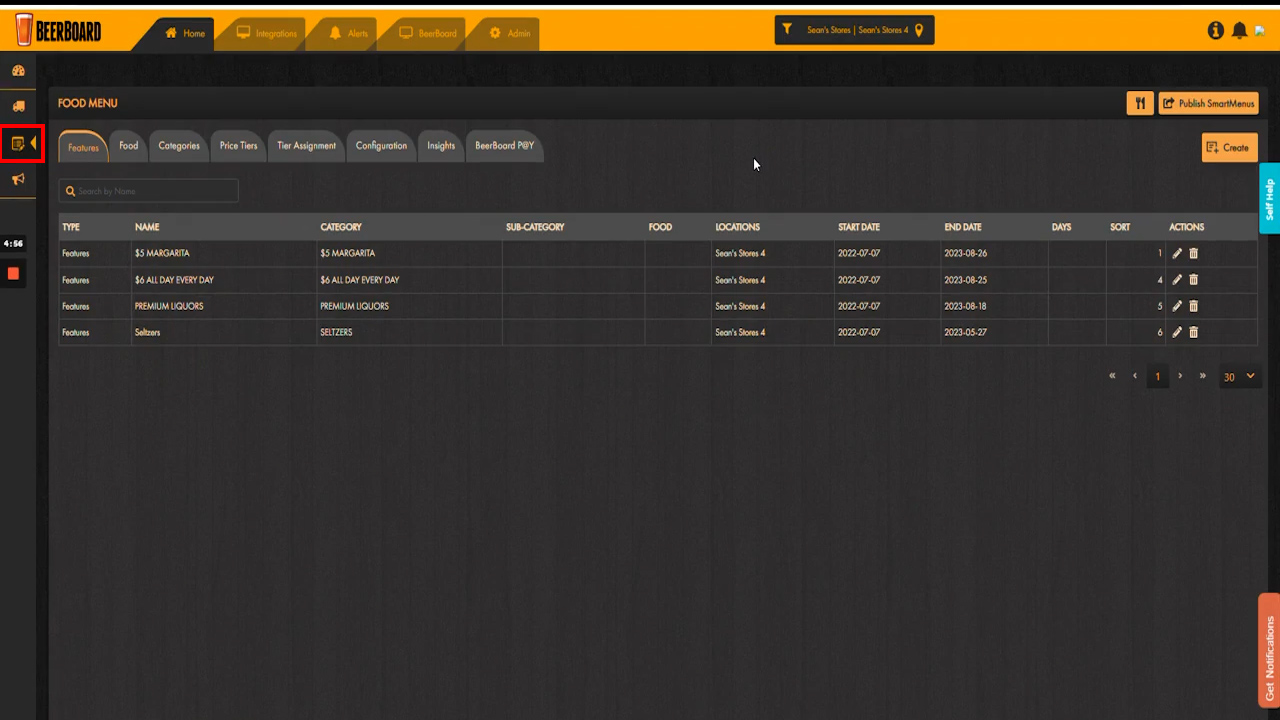Open the Self Help side panel
The height and width of the screenshot is (720, 1280).
coord(1269,199)
